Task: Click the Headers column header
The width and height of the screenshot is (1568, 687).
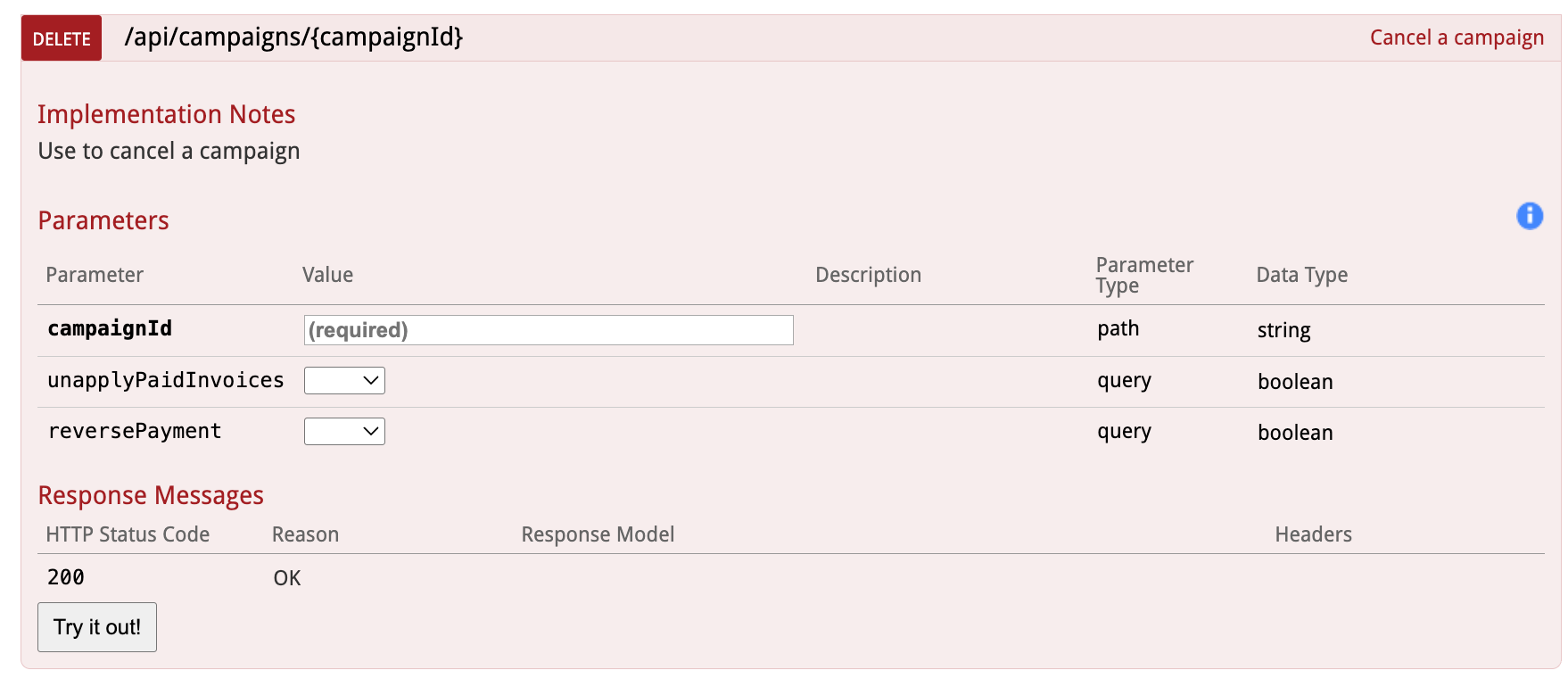Action: click(x=1313, y=534)
